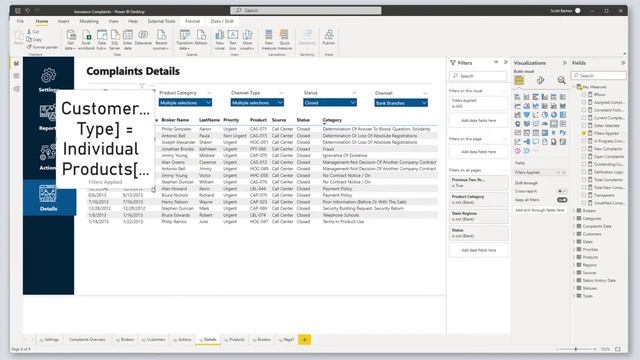The height and width of the screenshot is (360, 640).
Task: Insert a New visual
Action: click(x=220, y=40)
